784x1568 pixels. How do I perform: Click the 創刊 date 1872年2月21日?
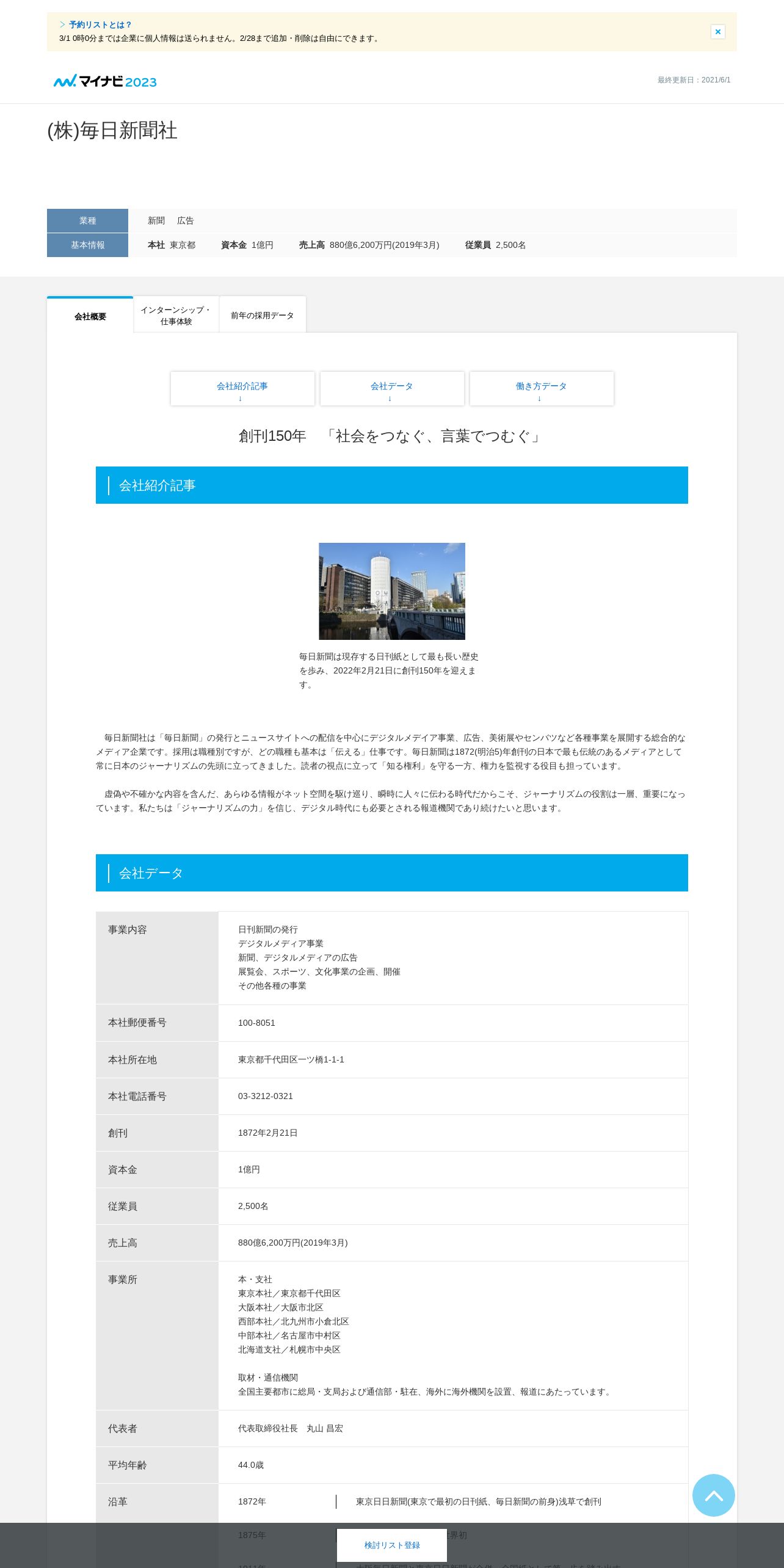tap(268, 1133)
